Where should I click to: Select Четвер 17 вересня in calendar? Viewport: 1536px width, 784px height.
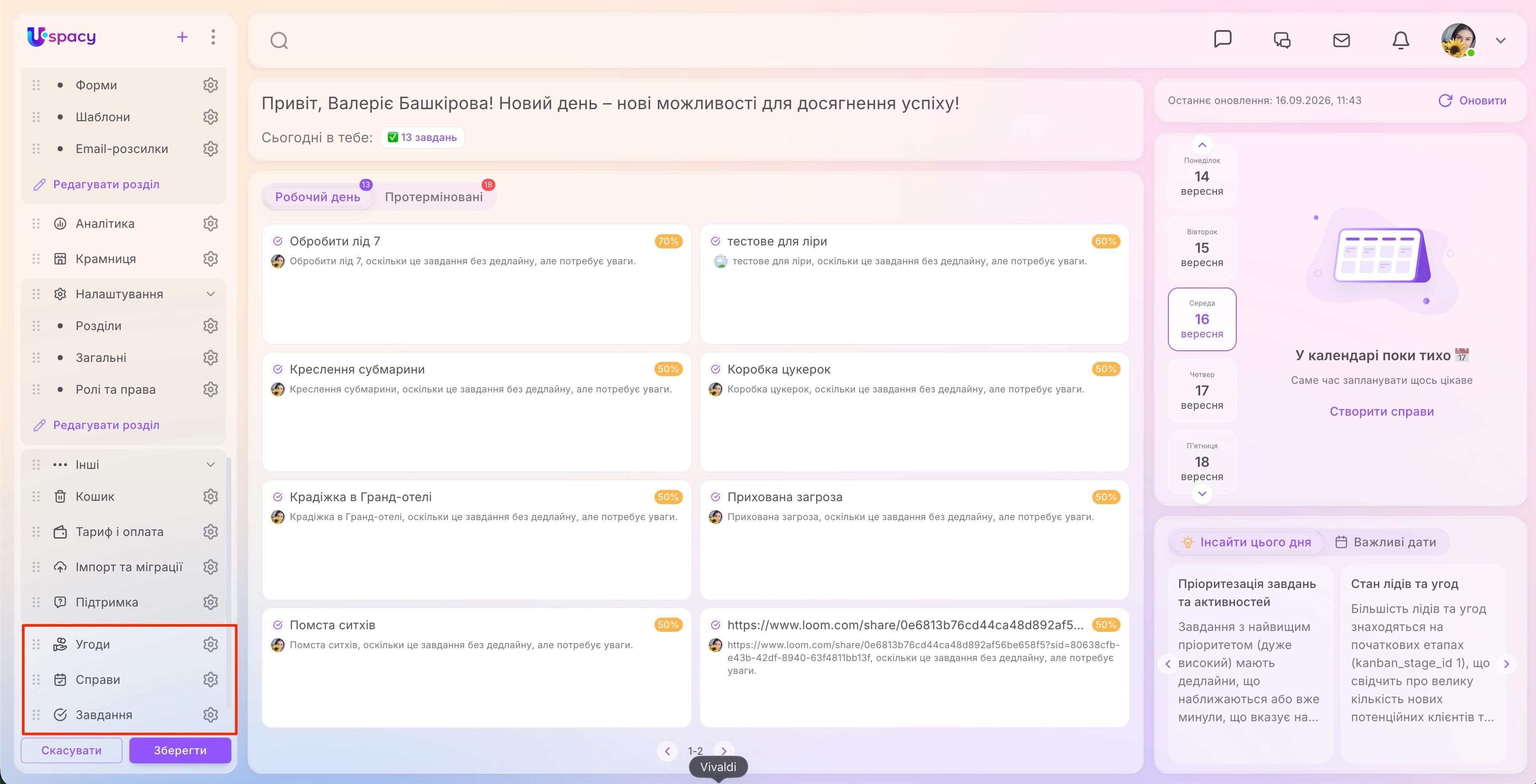1201,390
